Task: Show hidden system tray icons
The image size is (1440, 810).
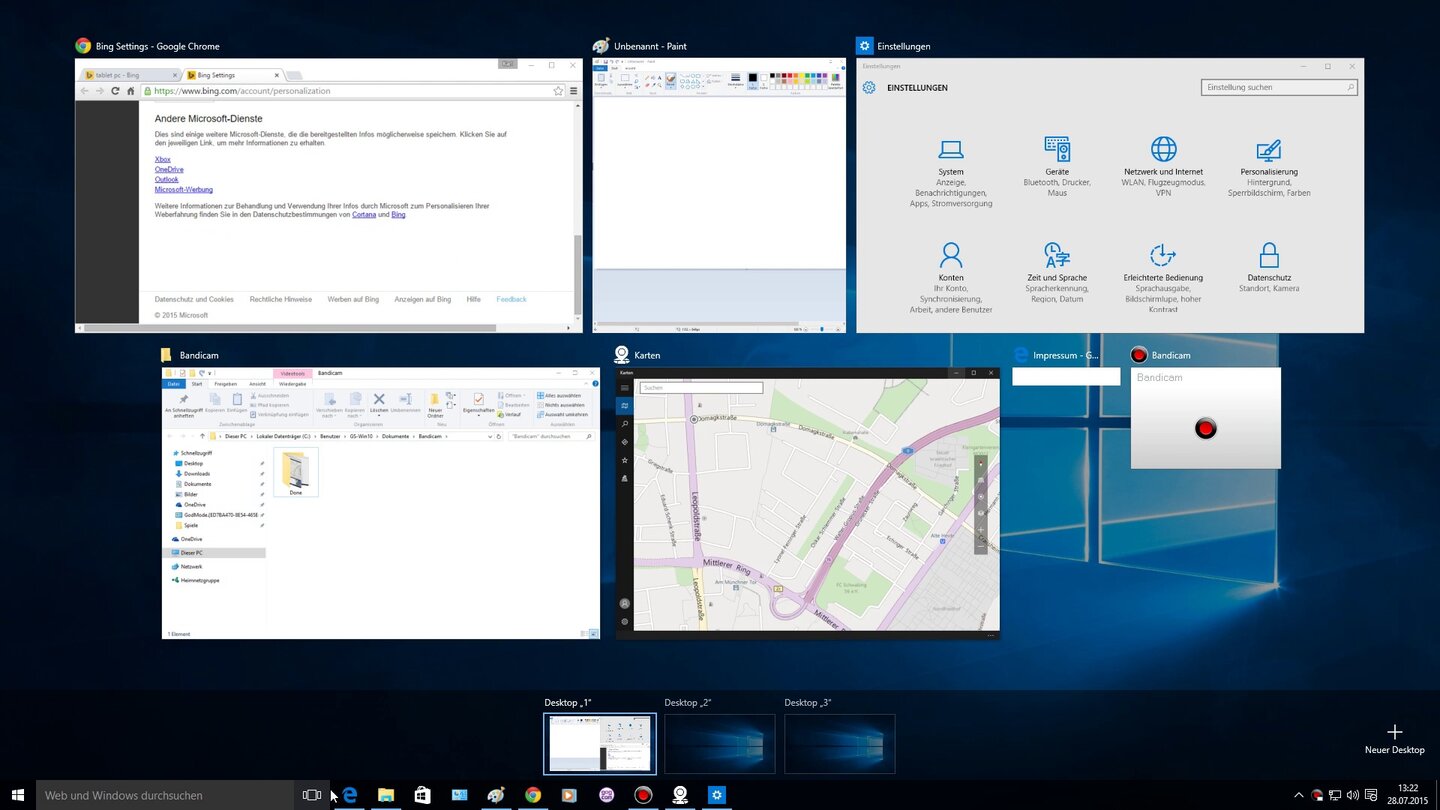Action: [x=1299, y=795]
